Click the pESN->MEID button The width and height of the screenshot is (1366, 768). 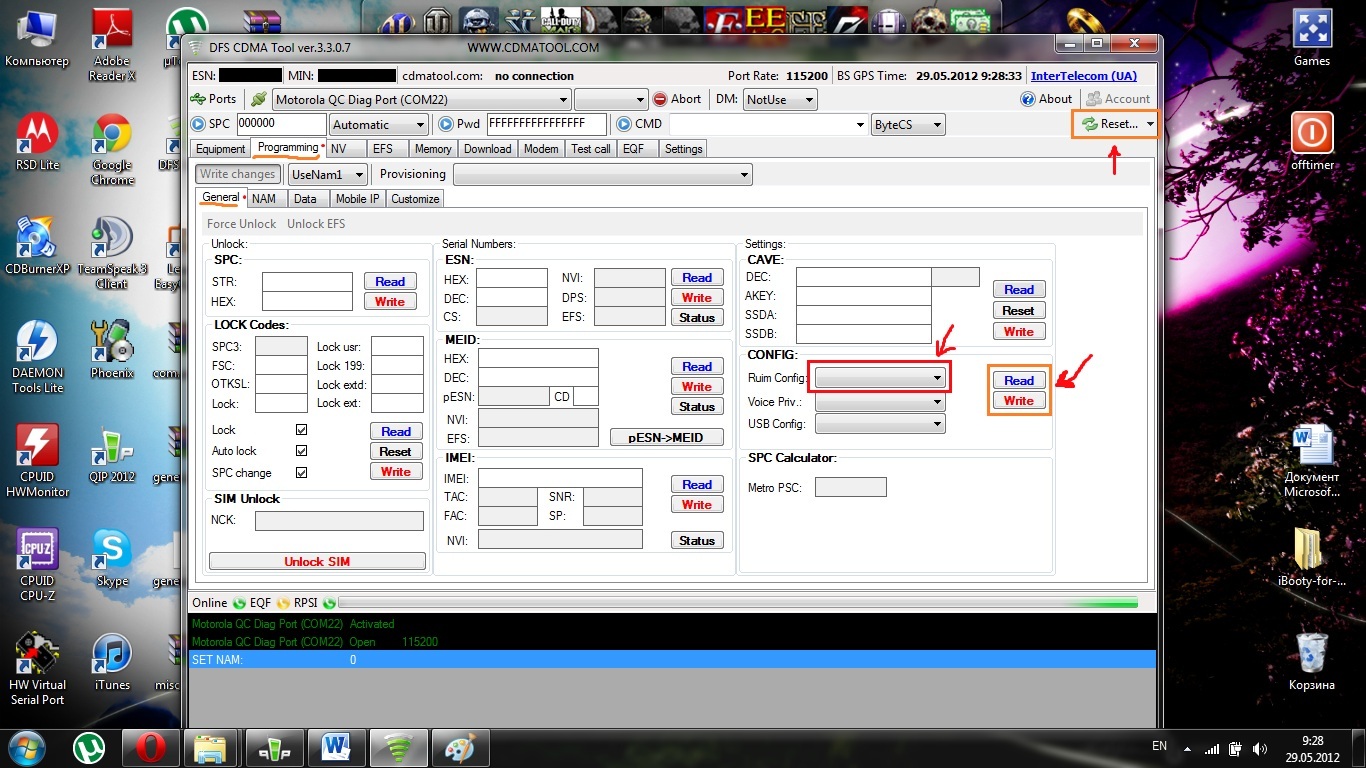coord(666,437)
